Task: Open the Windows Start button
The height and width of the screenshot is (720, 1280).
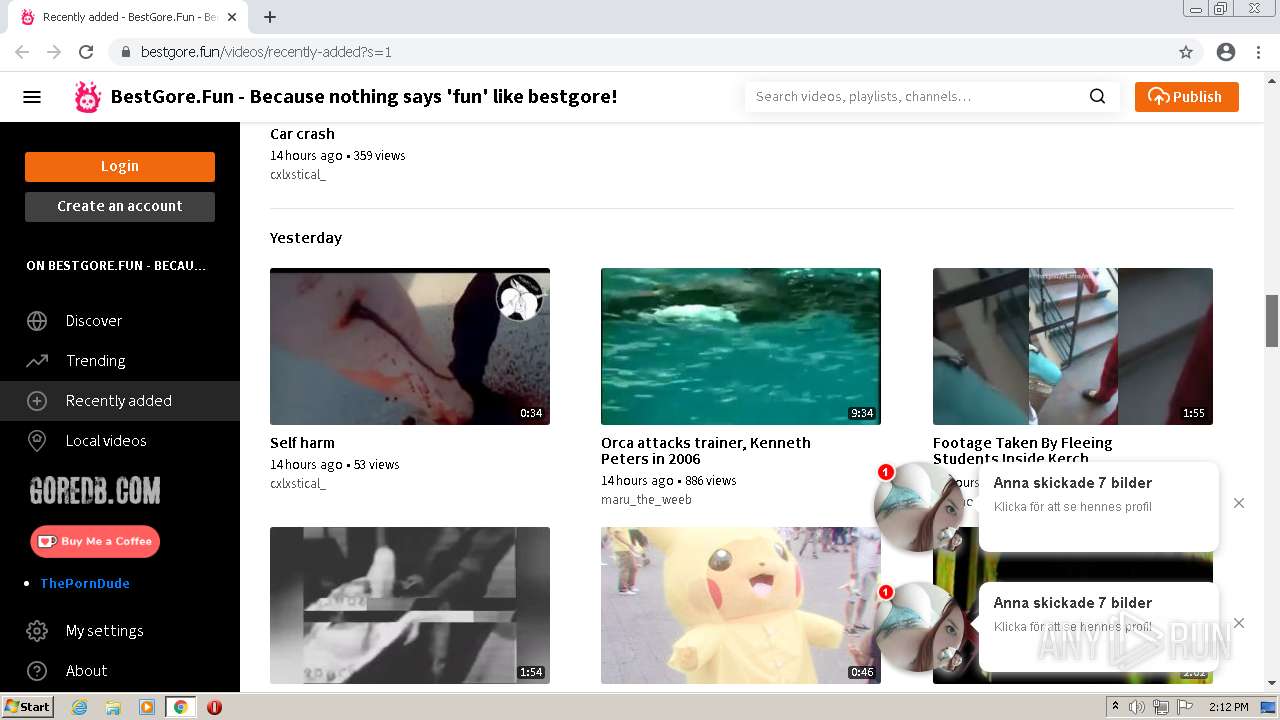Action: (x=28, y=707)
